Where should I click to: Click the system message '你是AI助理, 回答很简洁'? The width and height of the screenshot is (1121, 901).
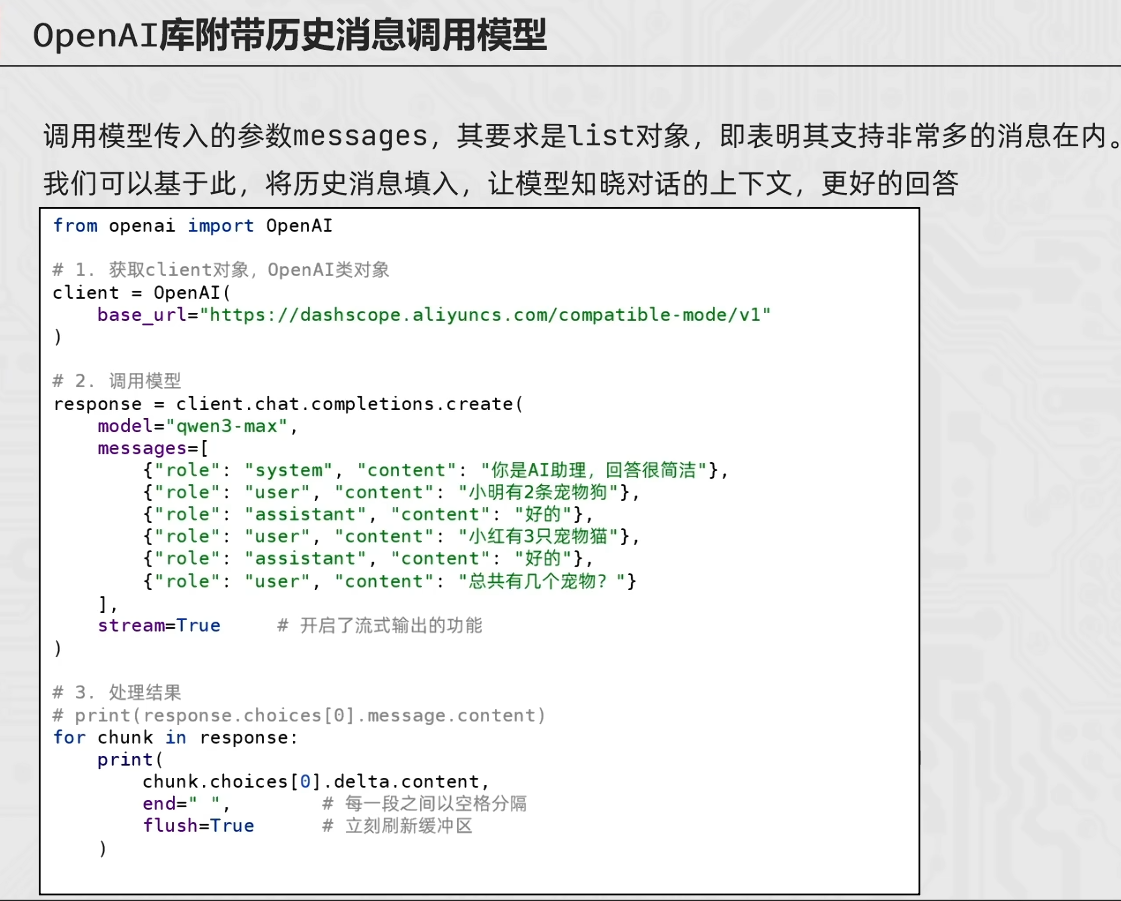point(435,471)
